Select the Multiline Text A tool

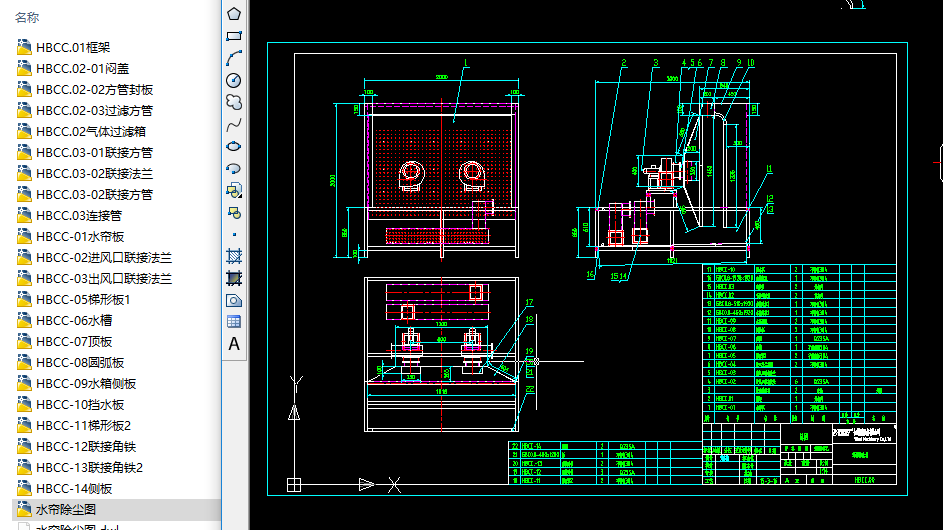click(x=234, y=344)
